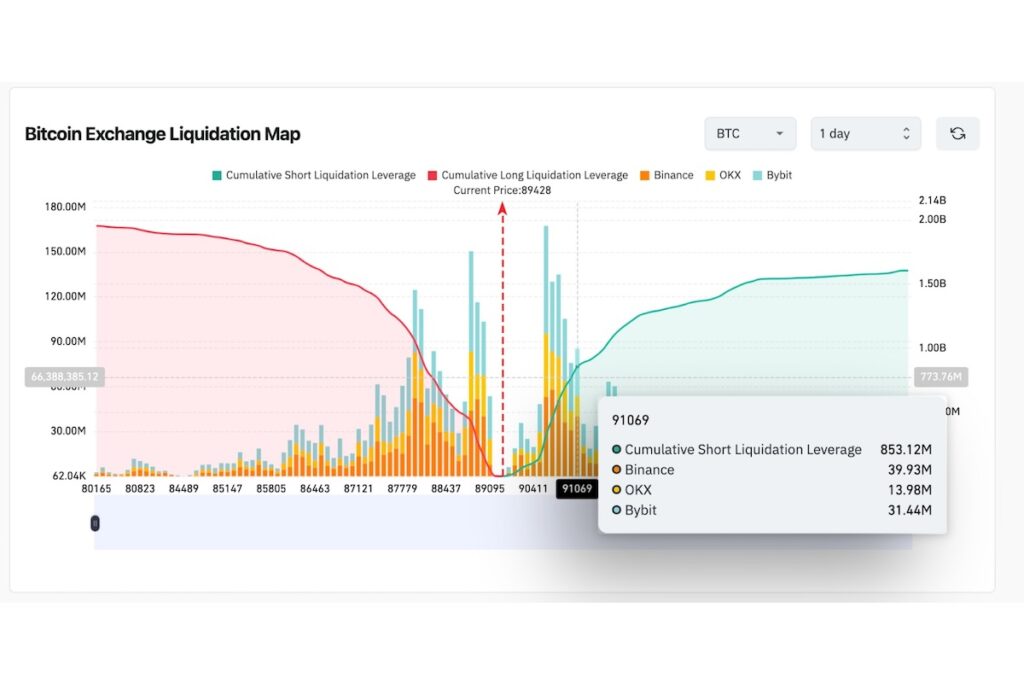The image size is (1024, 683).
Task: Toggle Cumulative Short Liquidation Leverage legend
Action: click(x=320, y=175)
